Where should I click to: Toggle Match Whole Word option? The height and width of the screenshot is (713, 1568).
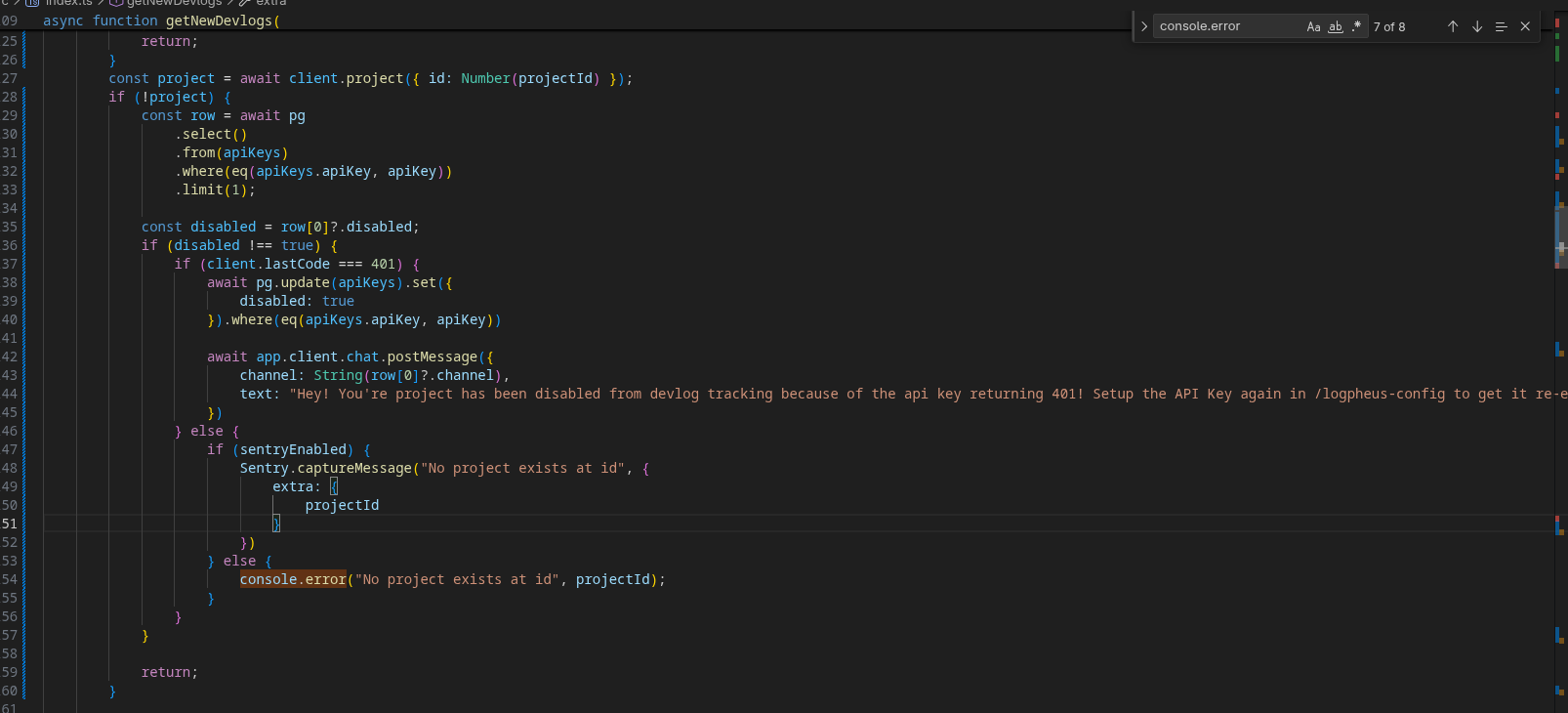(1335, 27)
